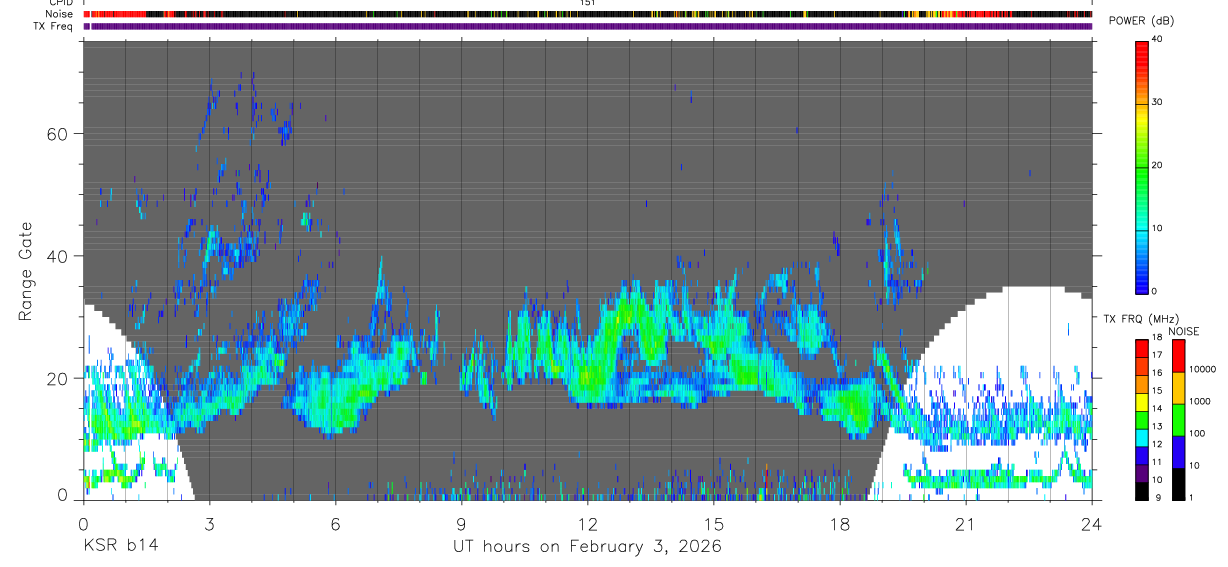The image size is (1228, 567).
Task: Click the 9 tick on UT hours axis
Action: (x=461, y=523)
